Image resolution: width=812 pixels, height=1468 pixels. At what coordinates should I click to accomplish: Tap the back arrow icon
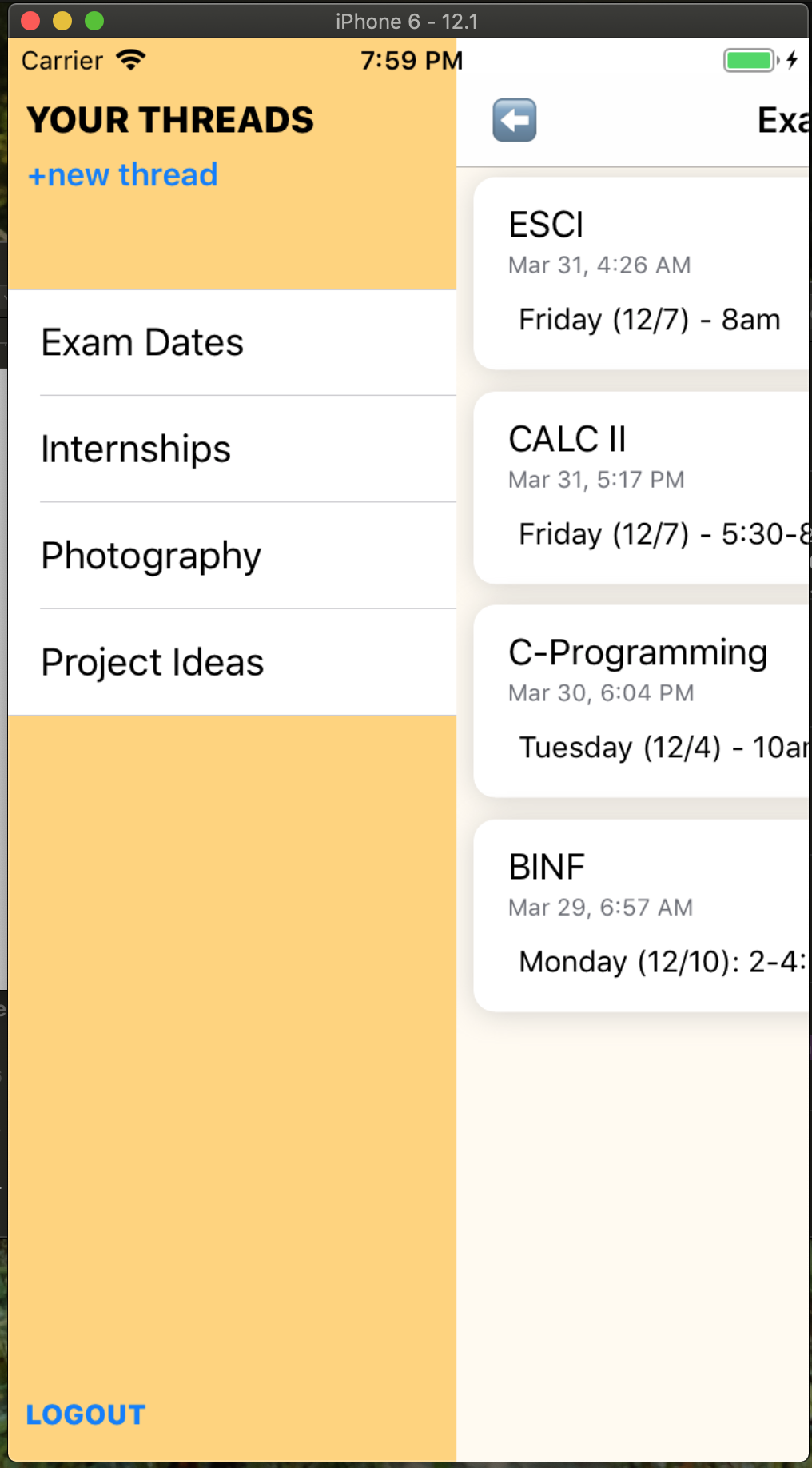coord(515,120)
